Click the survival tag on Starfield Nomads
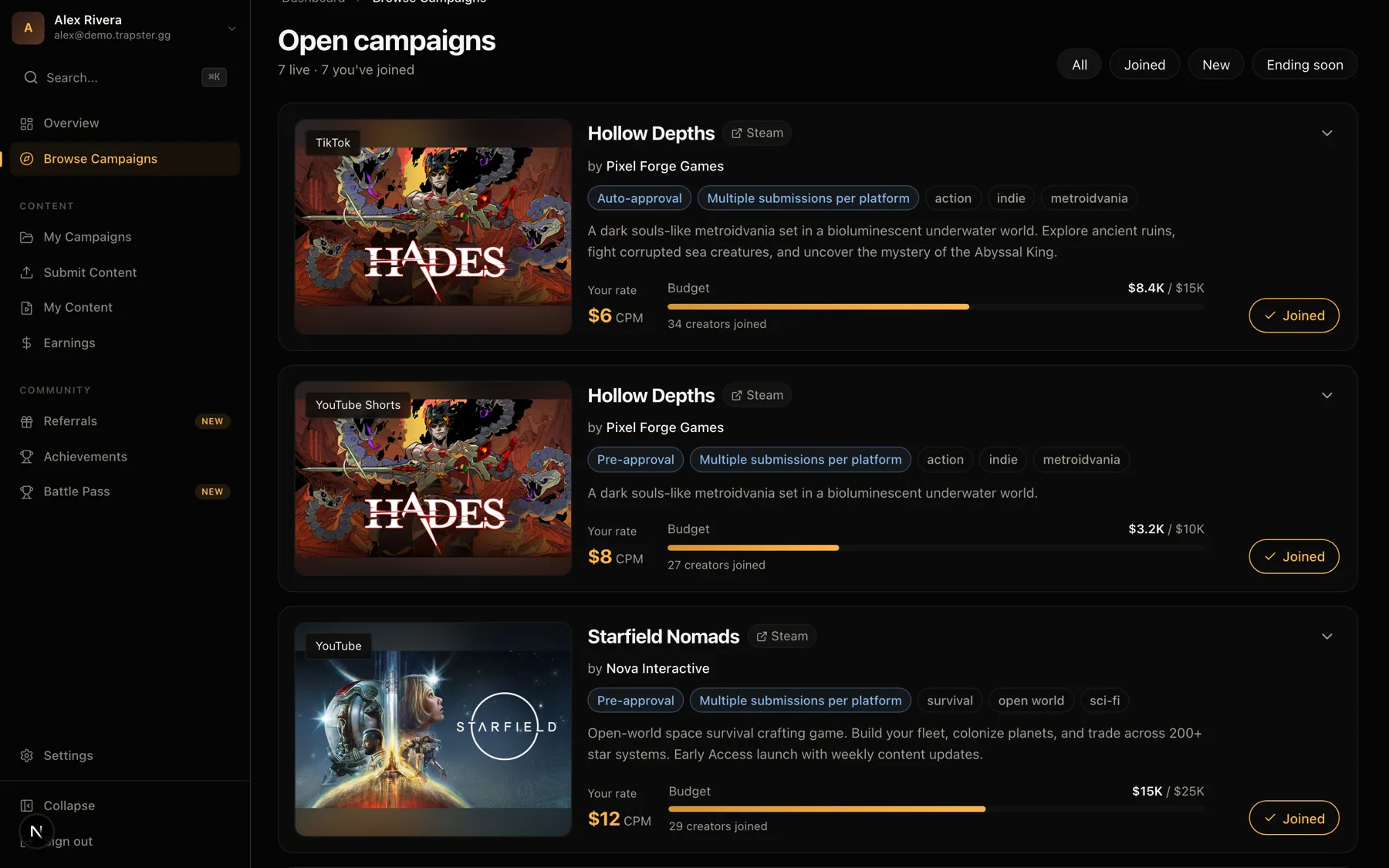This screenshot has width=1389, height=868. click(949, 701)
